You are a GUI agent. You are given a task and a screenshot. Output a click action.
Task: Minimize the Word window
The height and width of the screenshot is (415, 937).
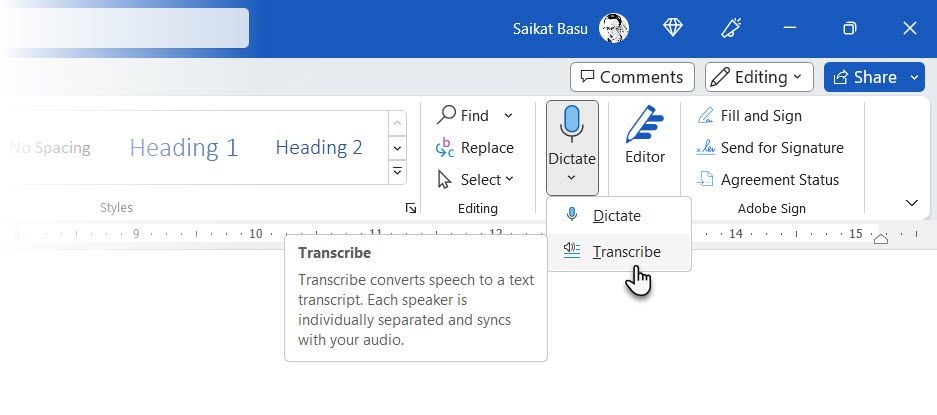[790, 28]
